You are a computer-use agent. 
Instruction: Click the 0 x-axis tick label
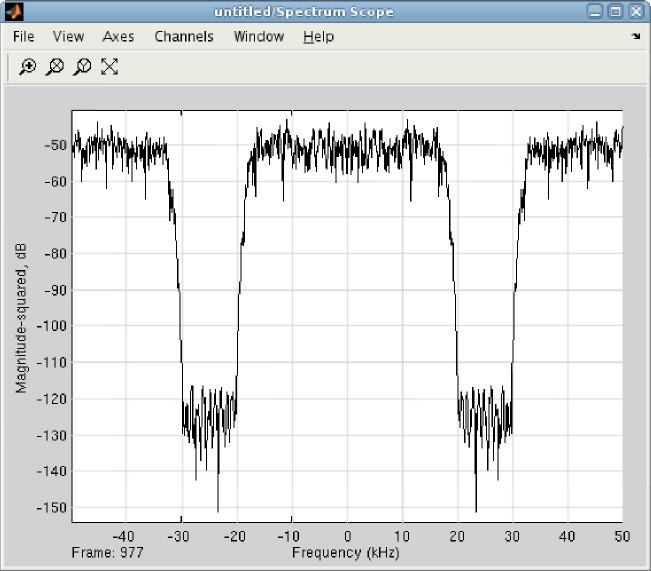click(348, 536)
